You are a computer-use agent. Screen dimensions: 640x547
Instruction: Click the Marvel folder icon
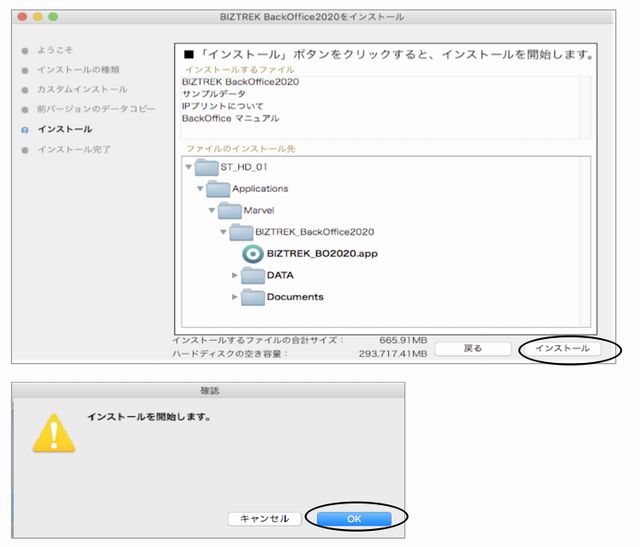pyautogui.click(x=230, y=210)
